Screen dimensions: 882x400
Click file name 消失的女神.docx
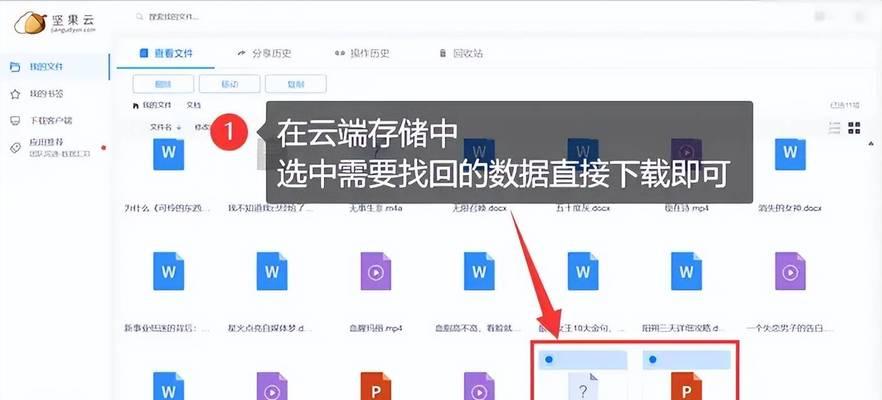point(790,208)
